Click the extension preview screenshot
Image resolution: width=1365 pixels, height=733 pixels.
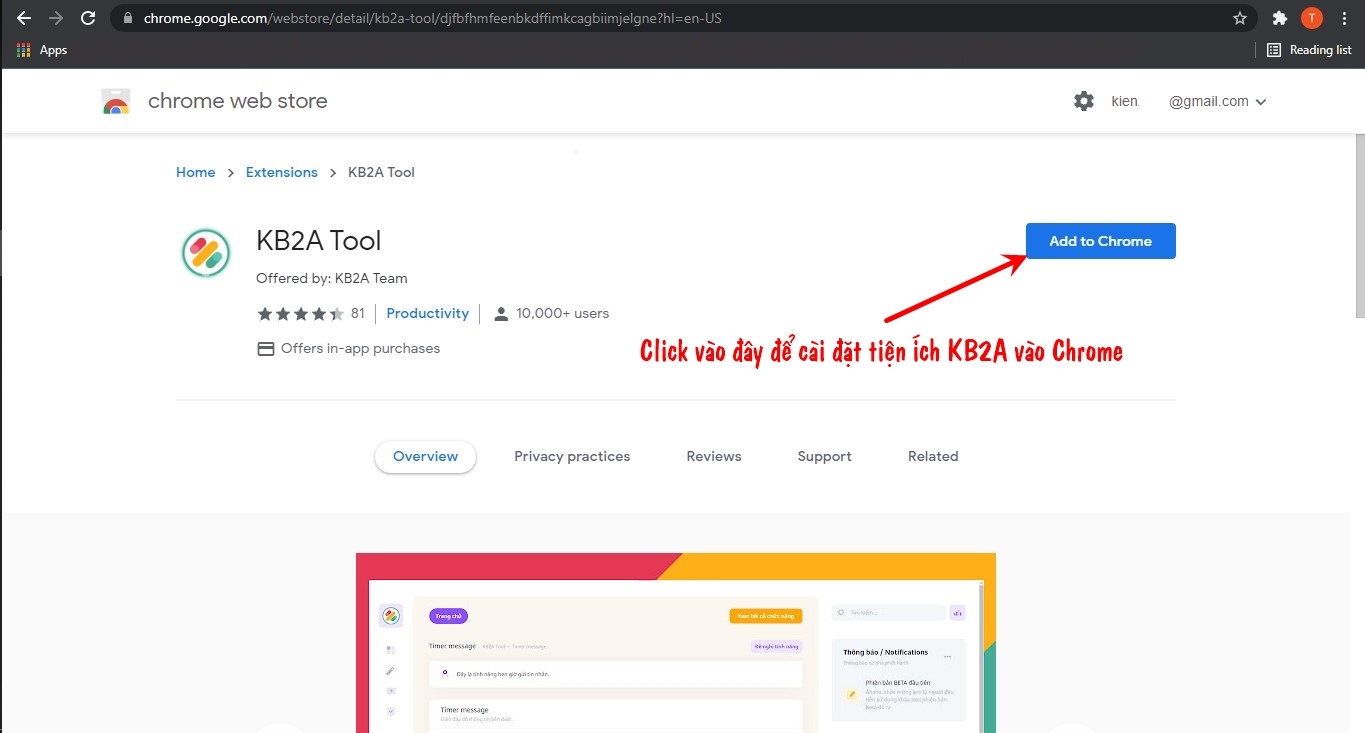coord(676,643)
